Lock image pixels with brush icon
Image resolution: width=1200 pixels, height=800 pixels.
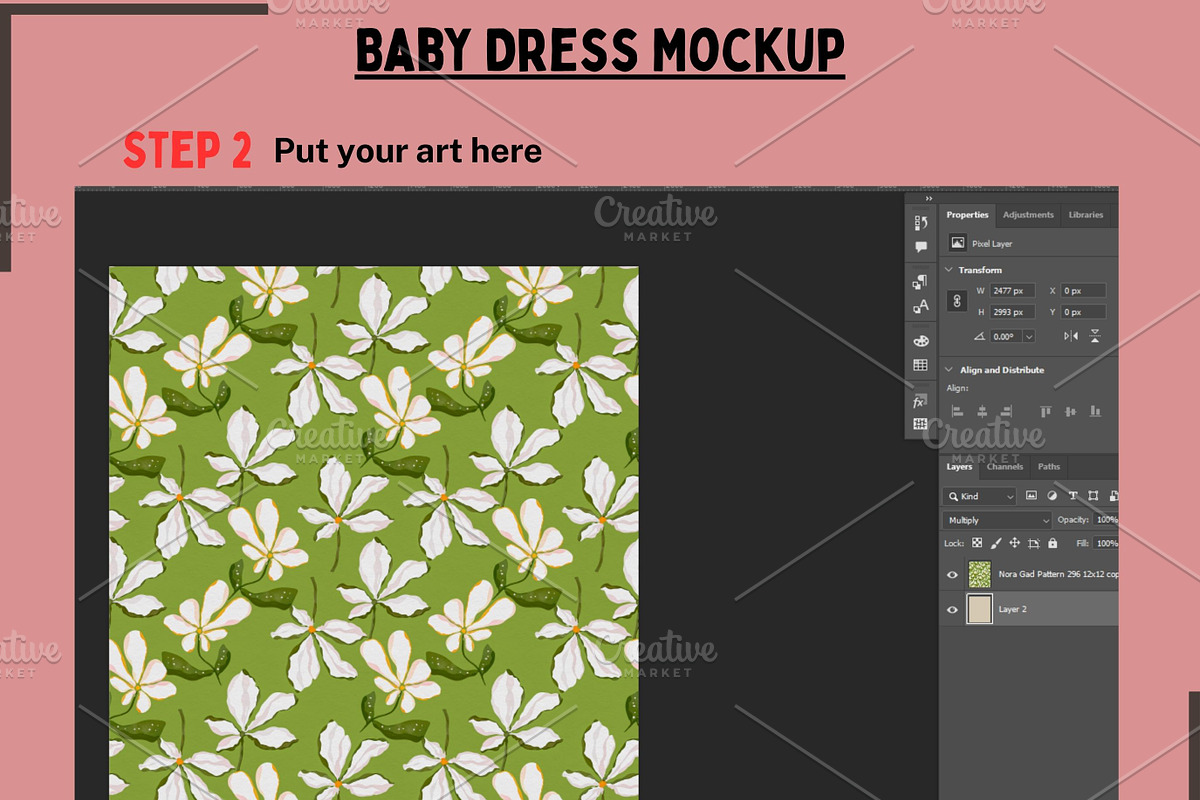pyautogui.click(x=996, y=543)
